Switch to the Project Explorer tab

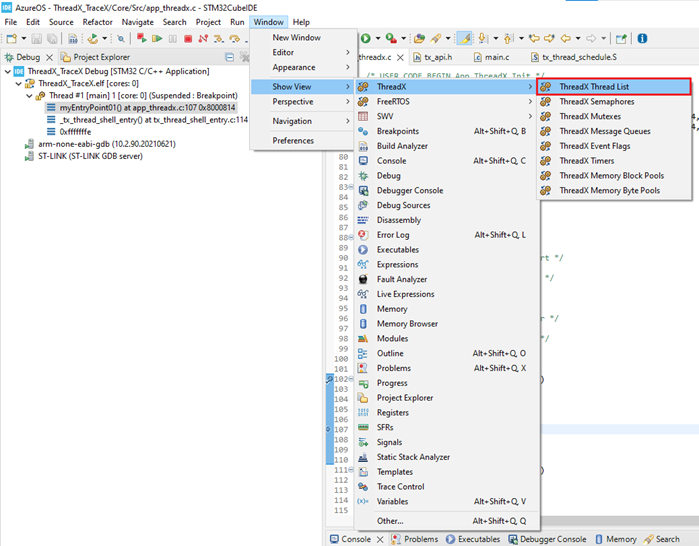[95, 57]
